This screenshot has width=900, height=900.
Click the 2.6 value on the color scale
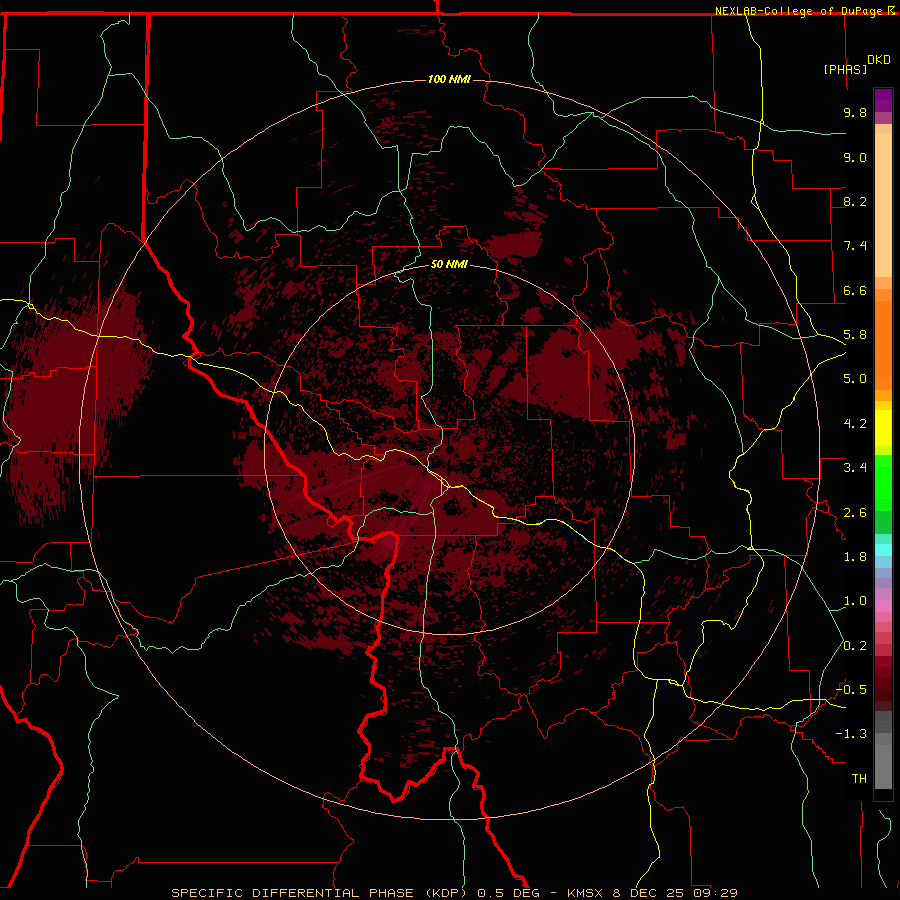855,513
